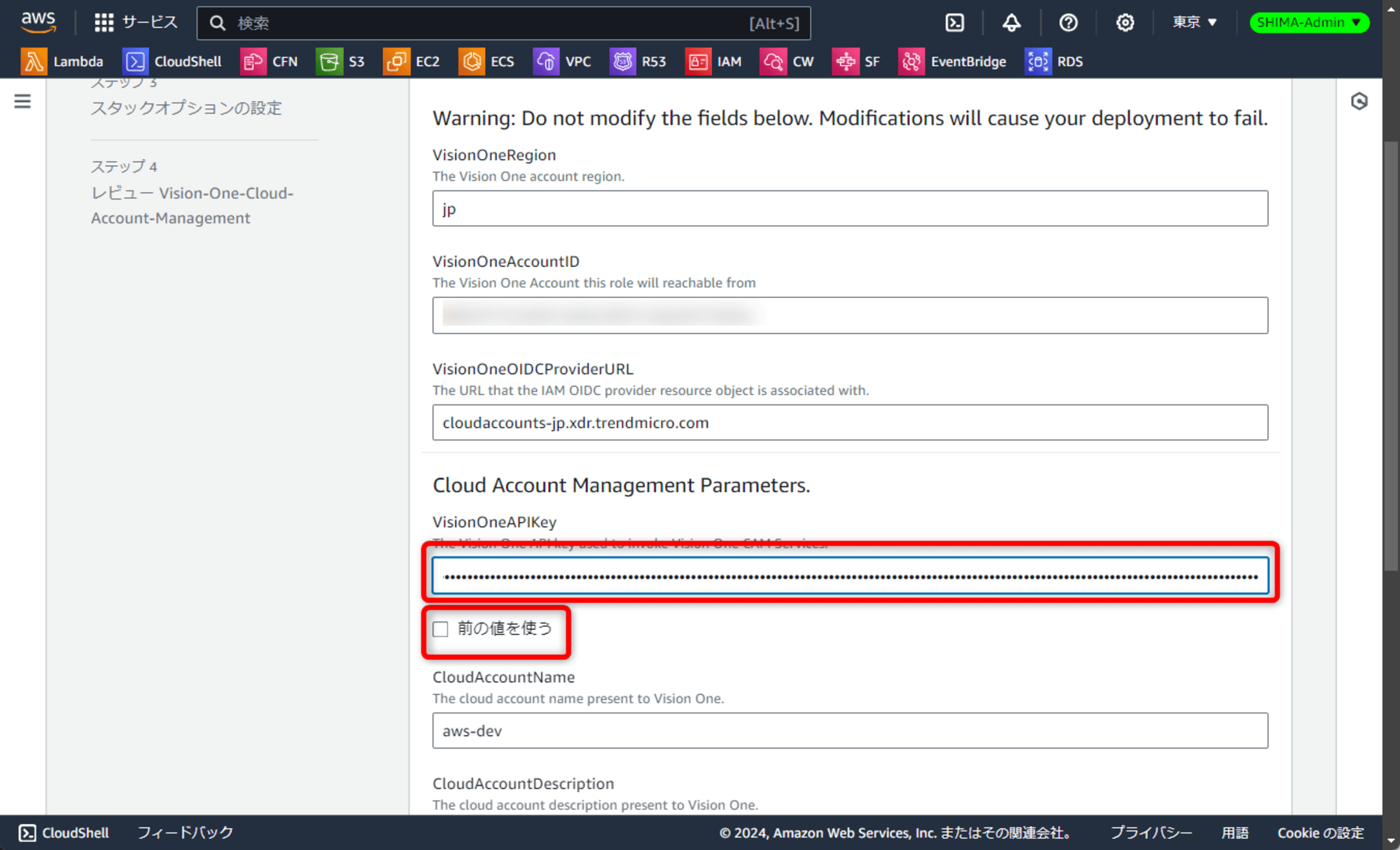1400x850 pixels.
Task: Go to レビュー Vision-One-Cloud-Account-Management step
Action: 192,206
